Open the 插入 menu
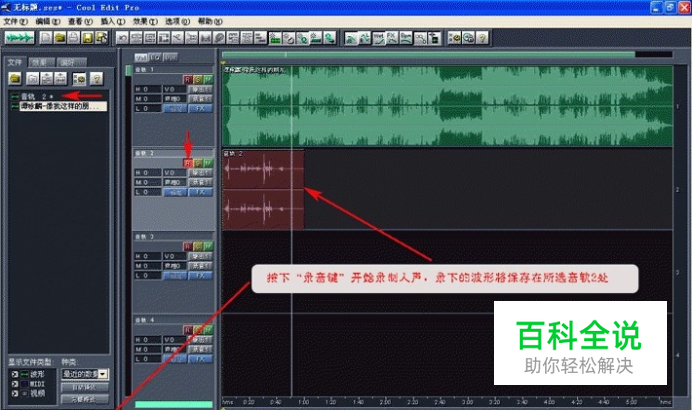The image size is (692, 410). [113, 21]
